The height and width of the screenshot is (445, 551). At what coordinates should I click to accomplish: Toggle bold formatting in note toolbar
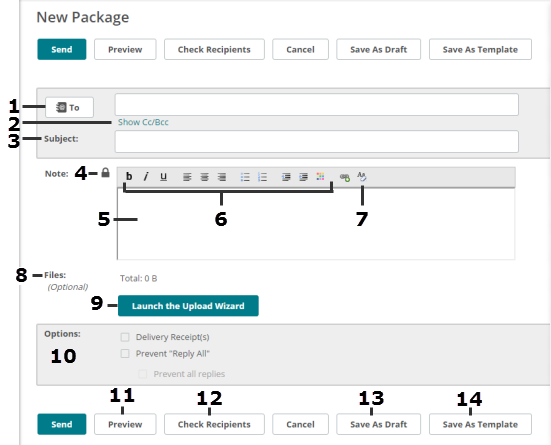pos(129,176)
